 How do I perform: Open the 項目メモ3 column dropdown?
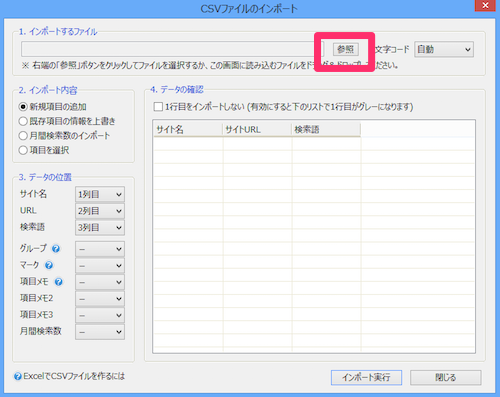coord(100,315)
